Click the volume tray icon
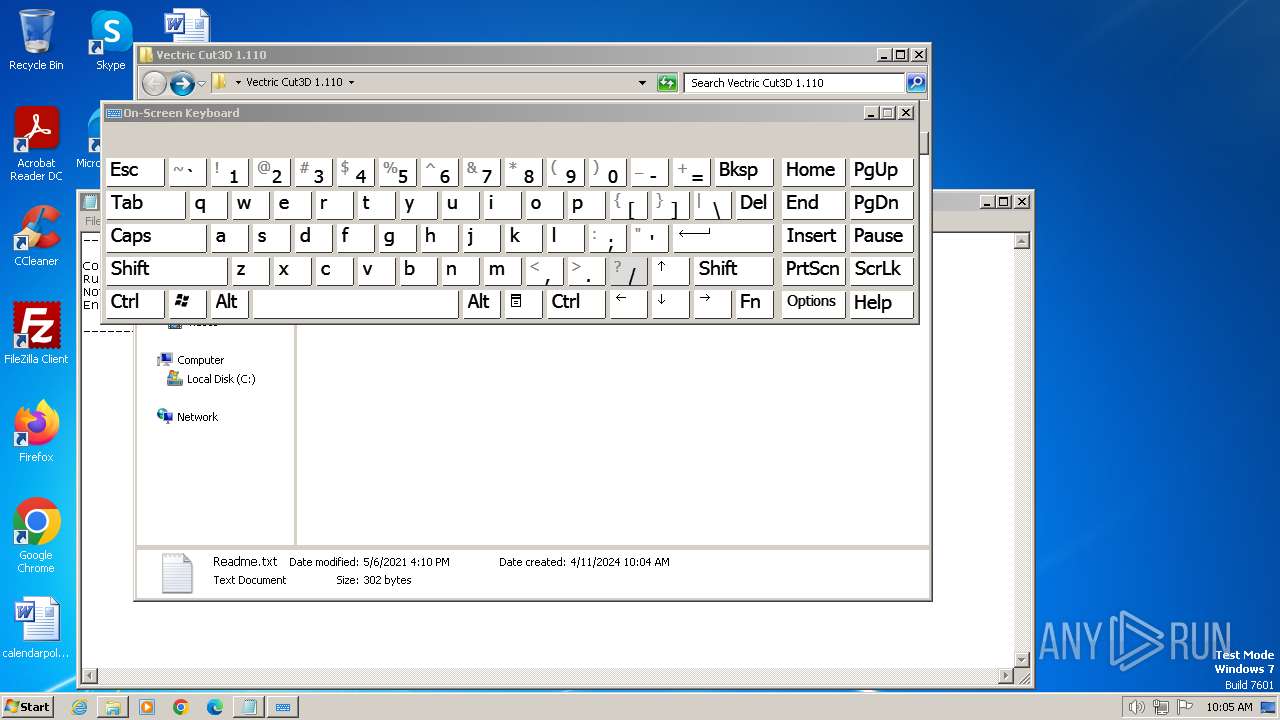The width and height of the screenshot is (1280, 720). click(x=1136, y=707)
